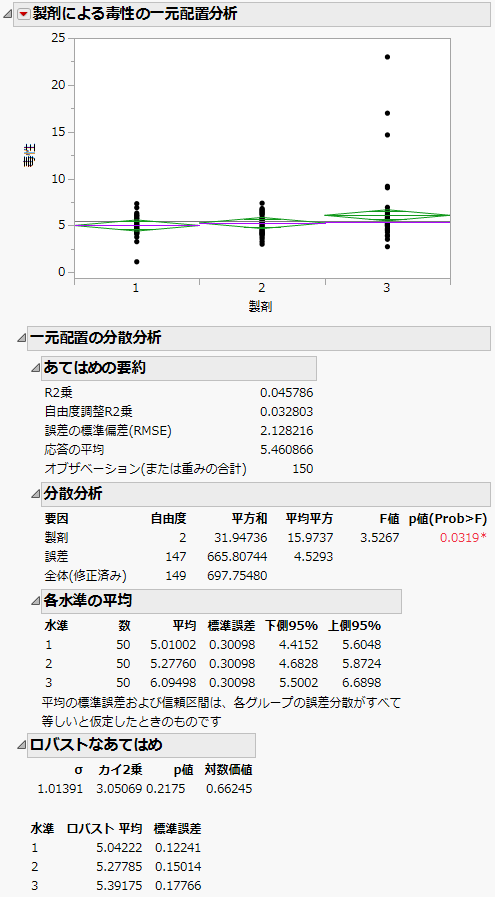Click the robust mean 5.04222

tap(120, 847)
